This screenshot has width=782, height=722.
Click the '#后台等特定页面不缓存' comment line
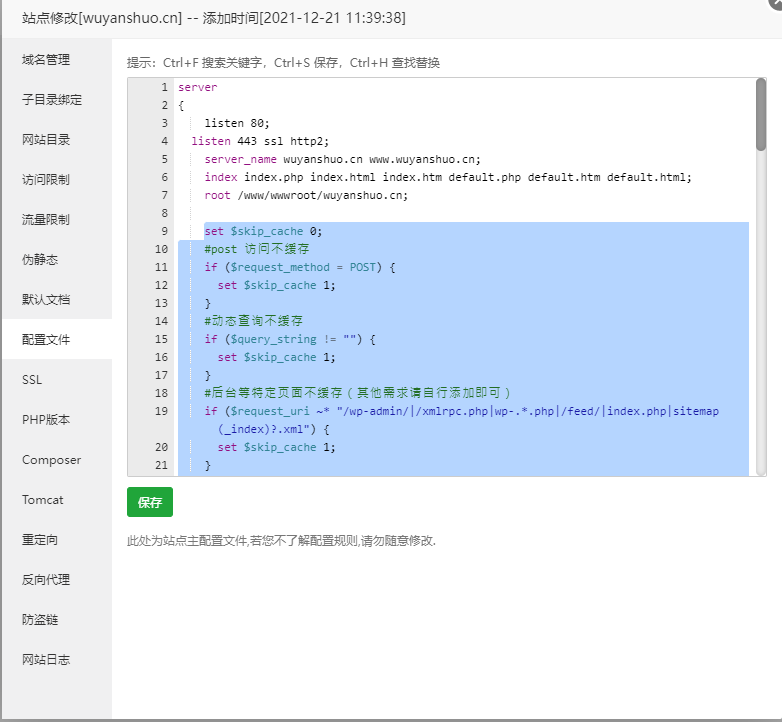pyautogui.click(x=357, y=393)
